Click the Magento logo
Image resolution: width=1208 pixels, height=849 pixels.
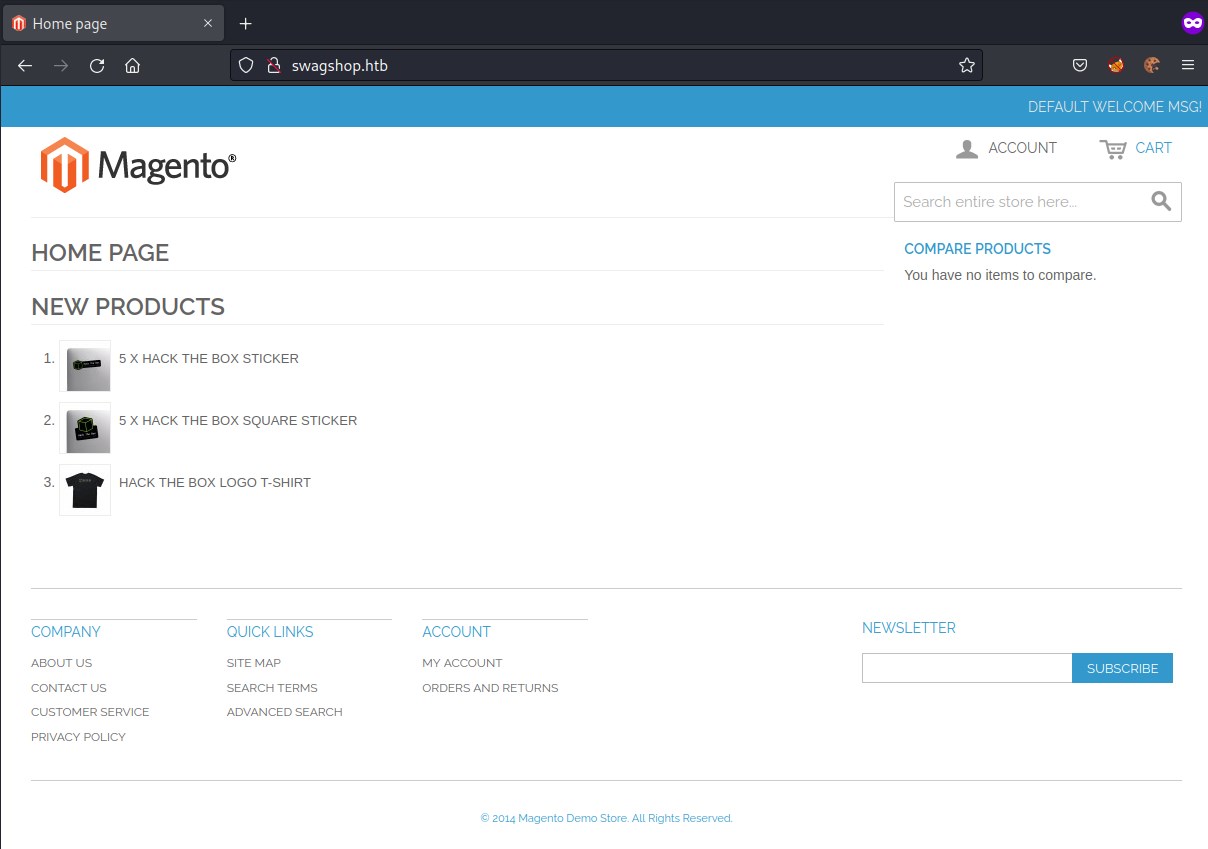[x=138, y=165]
